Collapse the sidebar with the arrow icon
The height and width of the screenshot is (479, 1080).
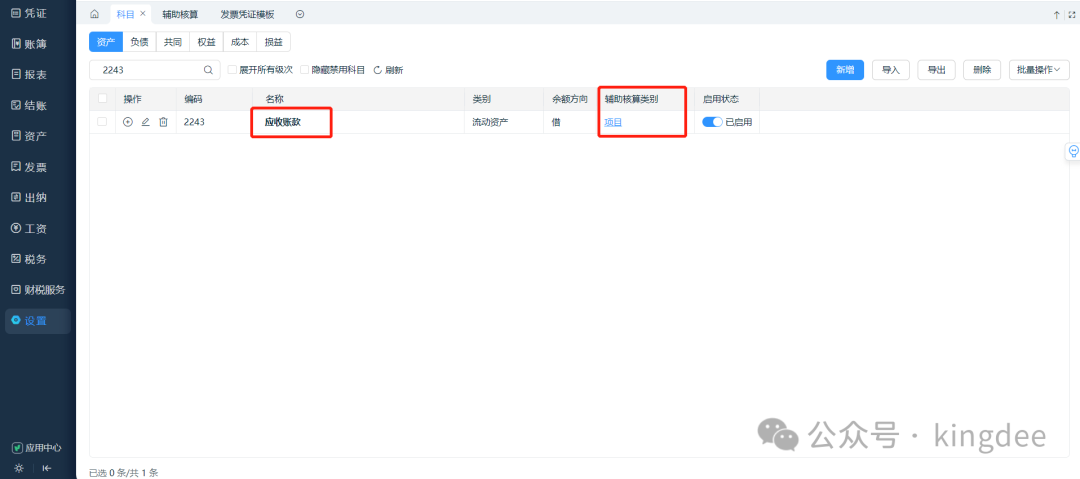pos(47,468)
